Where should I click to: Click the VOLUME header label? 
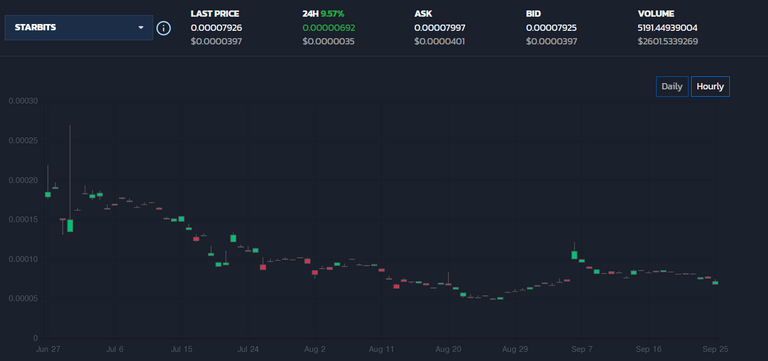pos(656,14)
